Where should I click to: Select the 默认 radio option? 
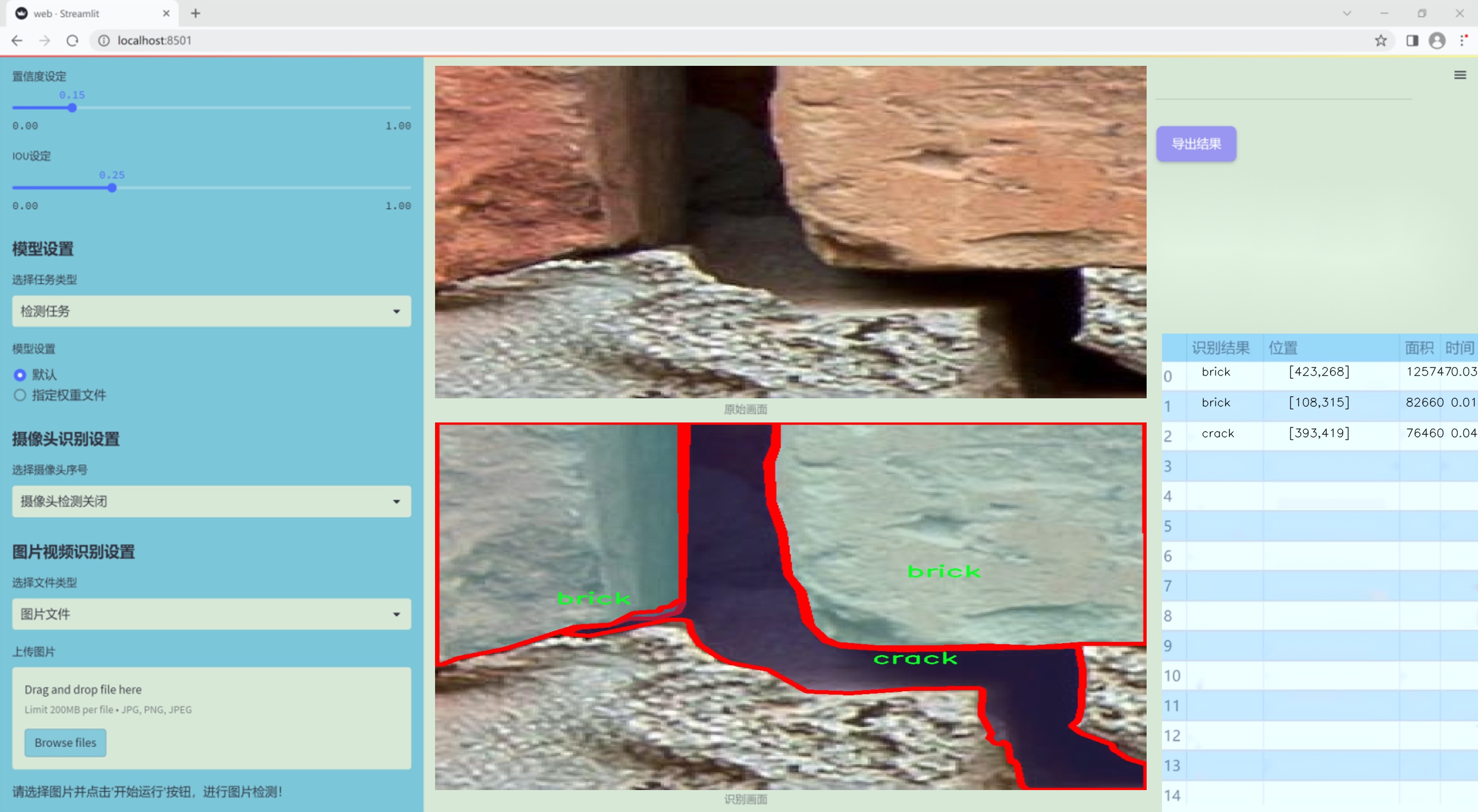[20, 375]
